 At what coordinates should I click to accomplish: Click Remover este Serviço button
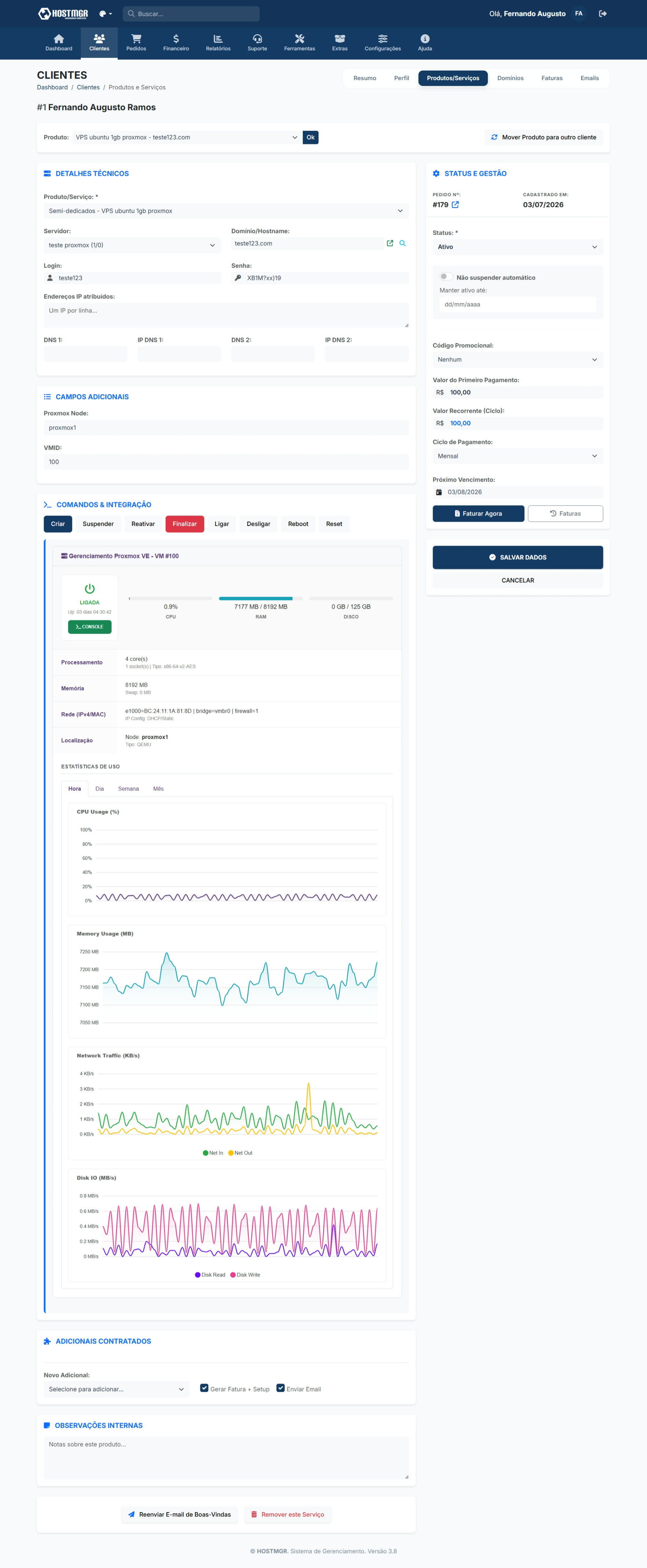288,1514
